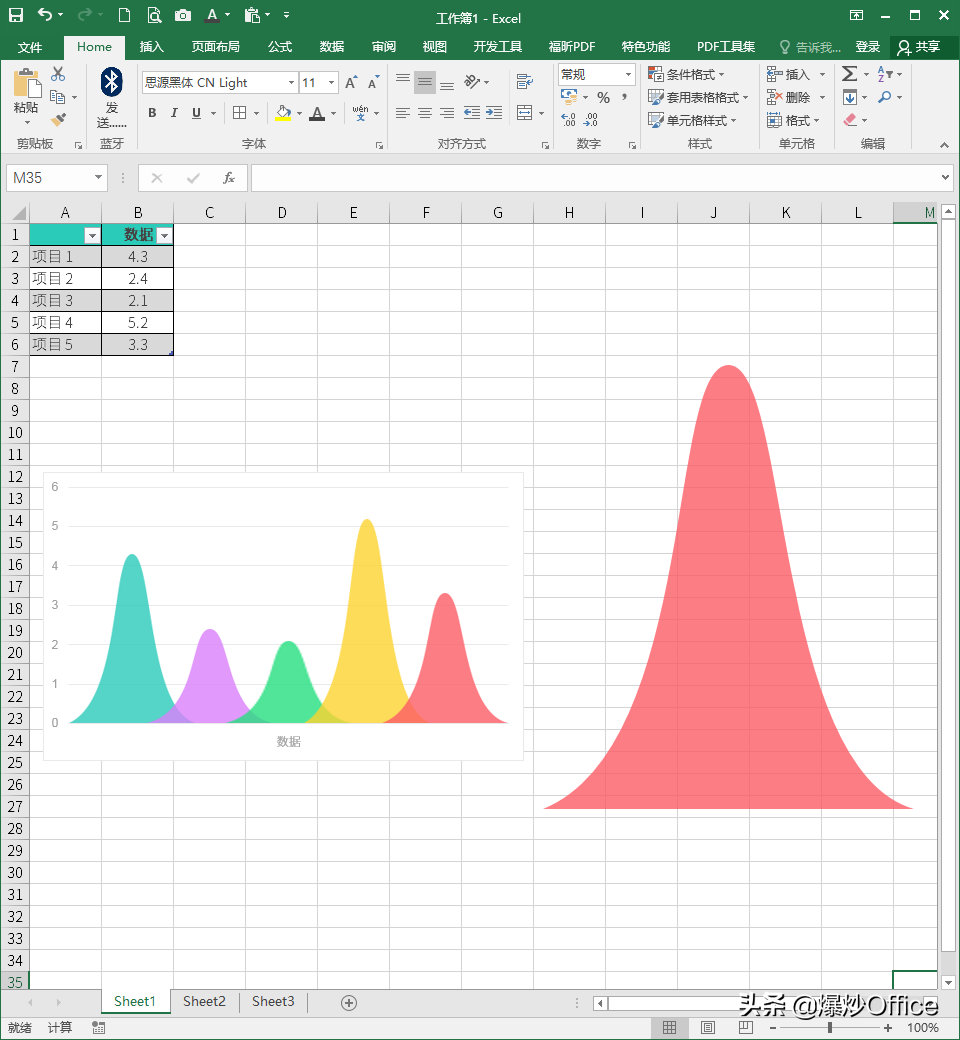960x1040 pixels.
Task: Click the percent style icon
Action: click(x=603, y=98)
